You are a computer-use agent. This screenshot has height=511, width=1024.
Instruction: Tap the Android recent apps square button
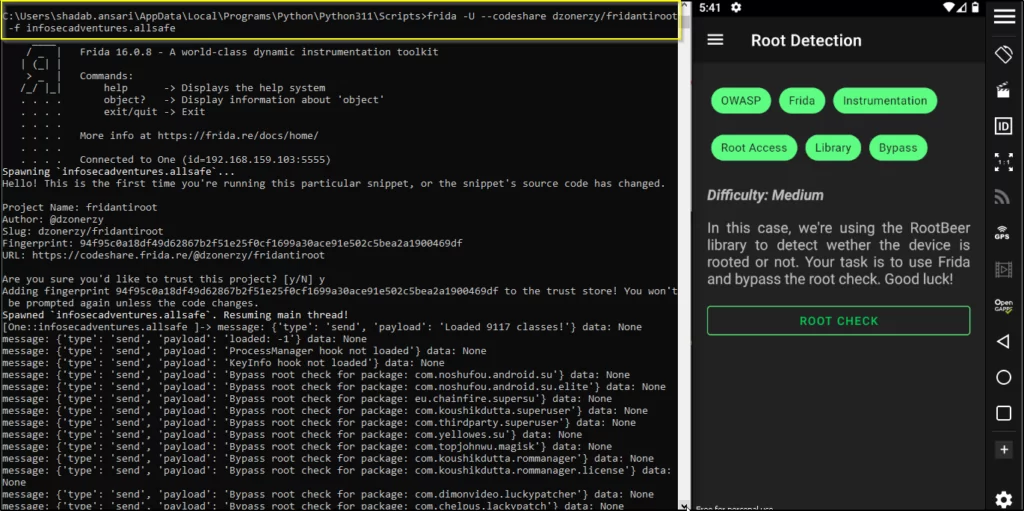1004,413
